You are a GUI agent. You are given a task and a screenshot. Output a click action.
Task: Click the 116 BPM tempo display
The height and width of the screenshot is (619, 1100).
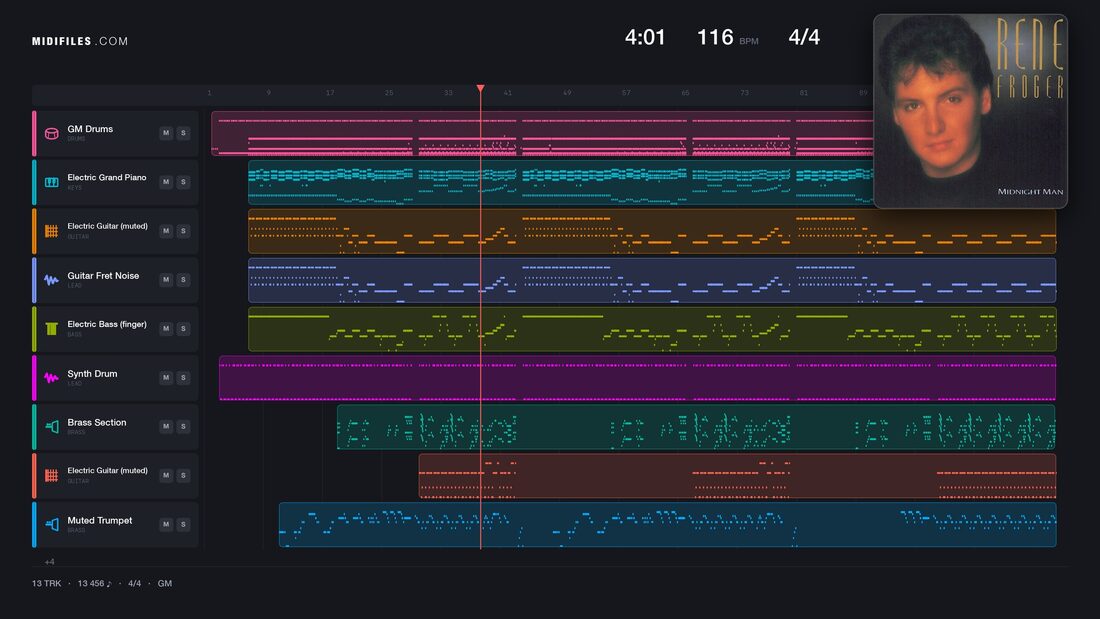point(727,37)
